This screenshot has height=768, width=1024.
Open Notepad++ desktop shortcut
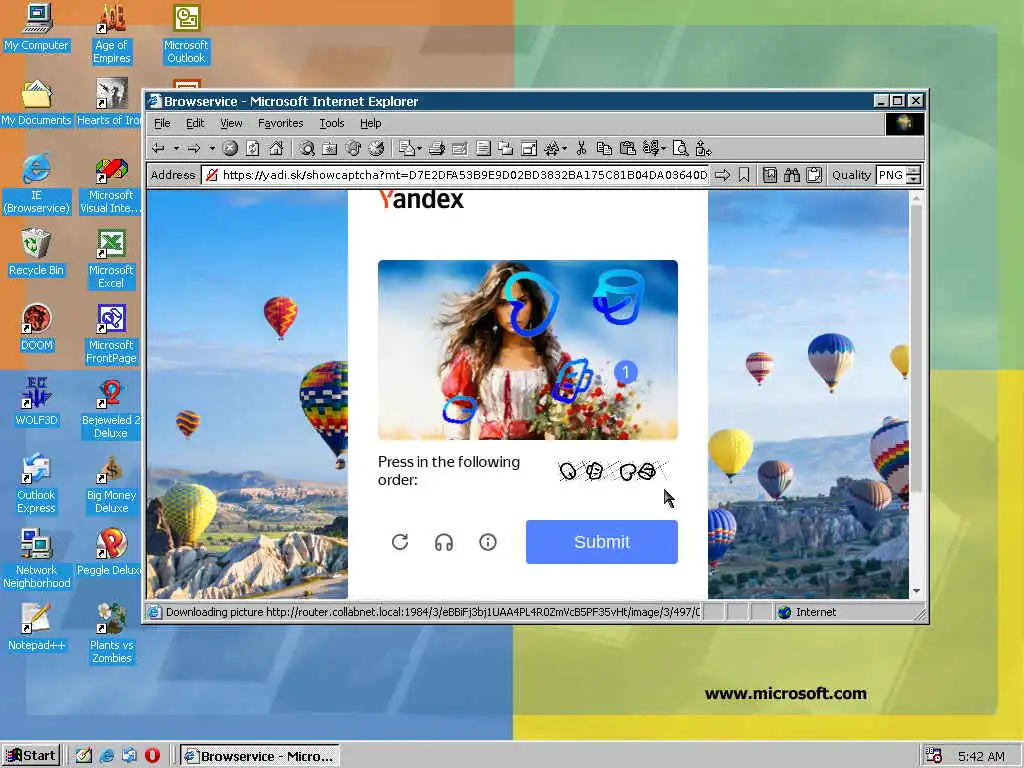(36, 628)
